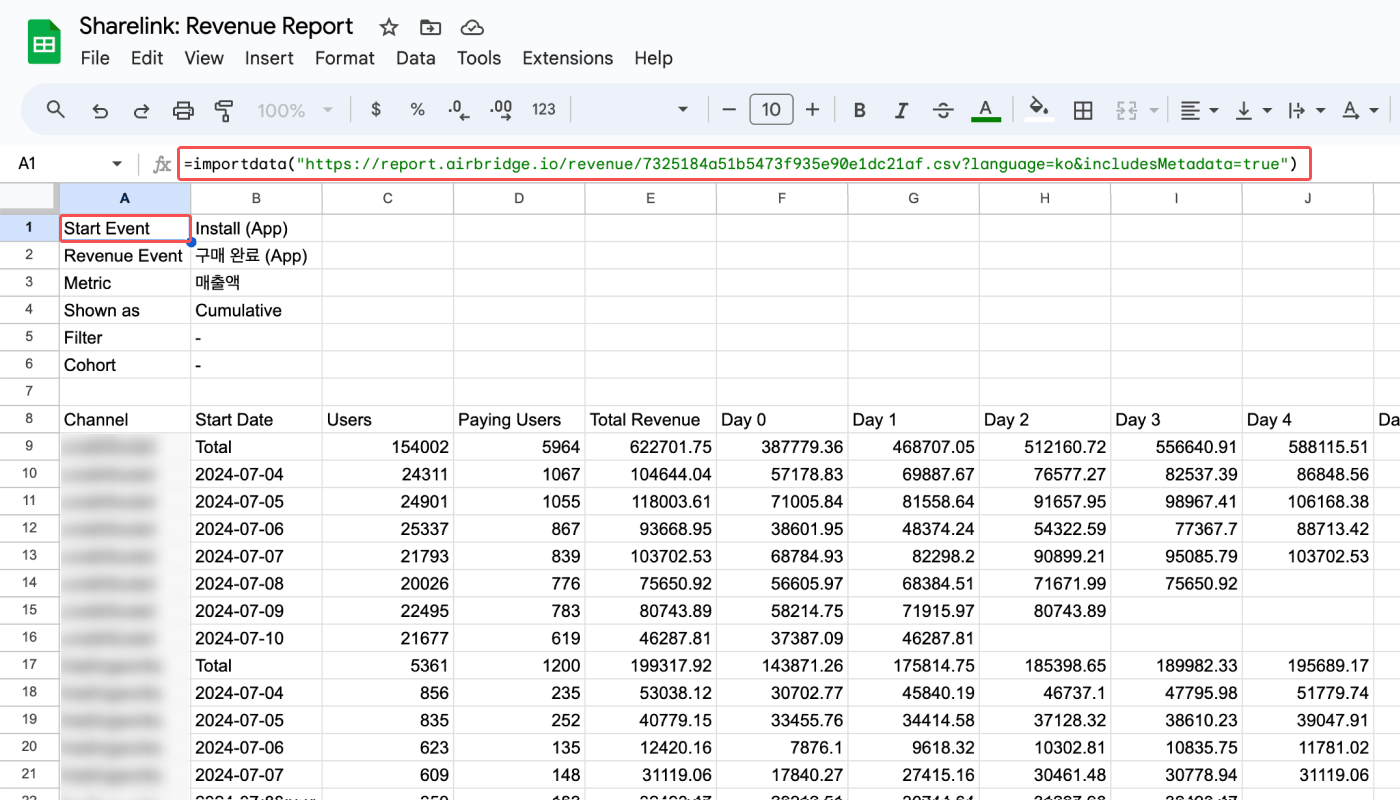Select row 8 header
The image size is (1400, 800).
(x=29, y=420)
